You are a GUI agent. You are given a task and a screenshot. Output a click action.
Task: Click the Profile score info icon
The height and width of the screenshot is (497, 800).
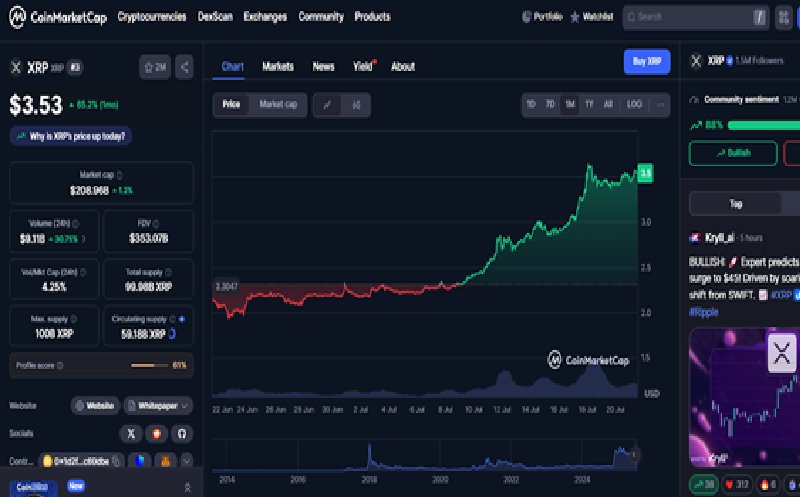pyautogui.click(x=60, y=365)
